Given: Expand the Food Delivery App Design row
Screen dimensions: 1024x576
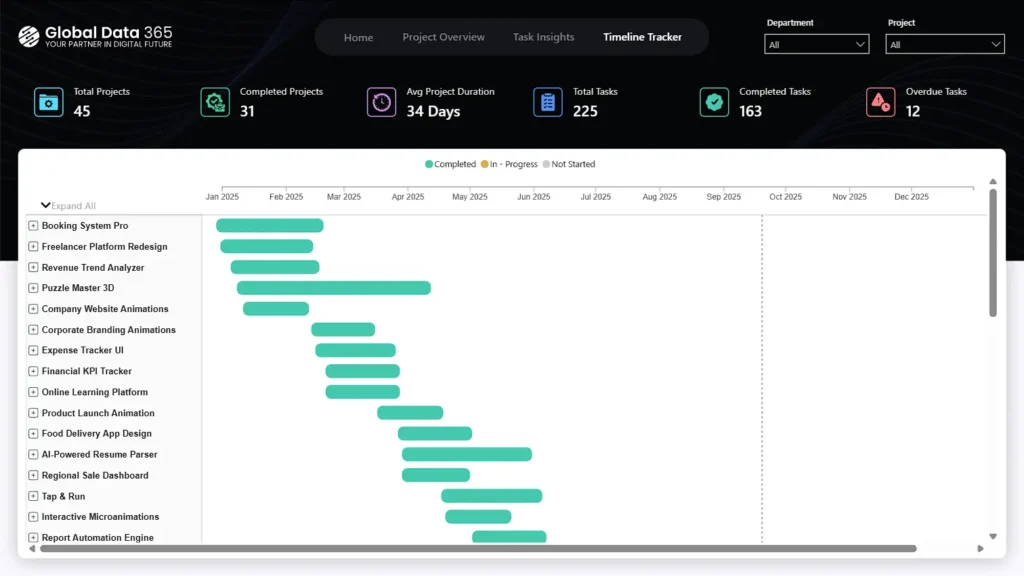Looking at the screenshot, I should 33,434.
